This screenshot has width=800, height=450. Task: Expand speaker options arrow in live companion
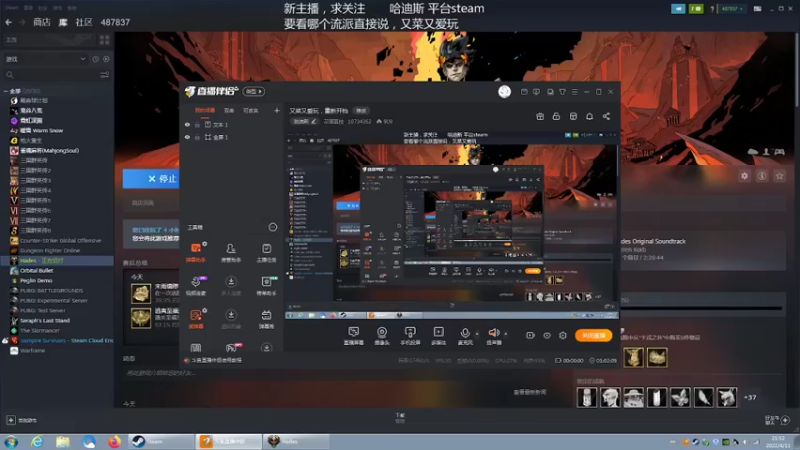click(506, 334)
